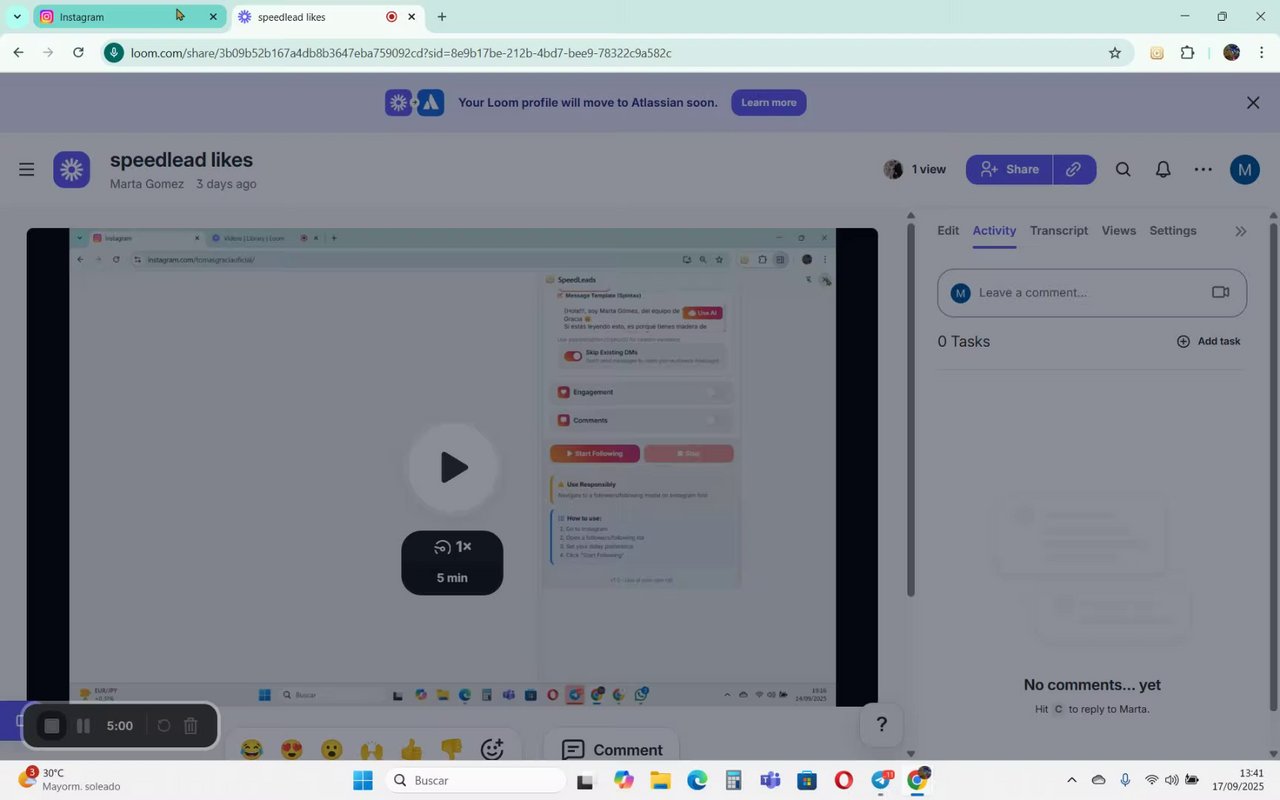The width and height of the screenshot is (1280, 800).
Task: Expand the Chrome tab search dropdown
Action: pyautogui.click(x=17, y=17)
